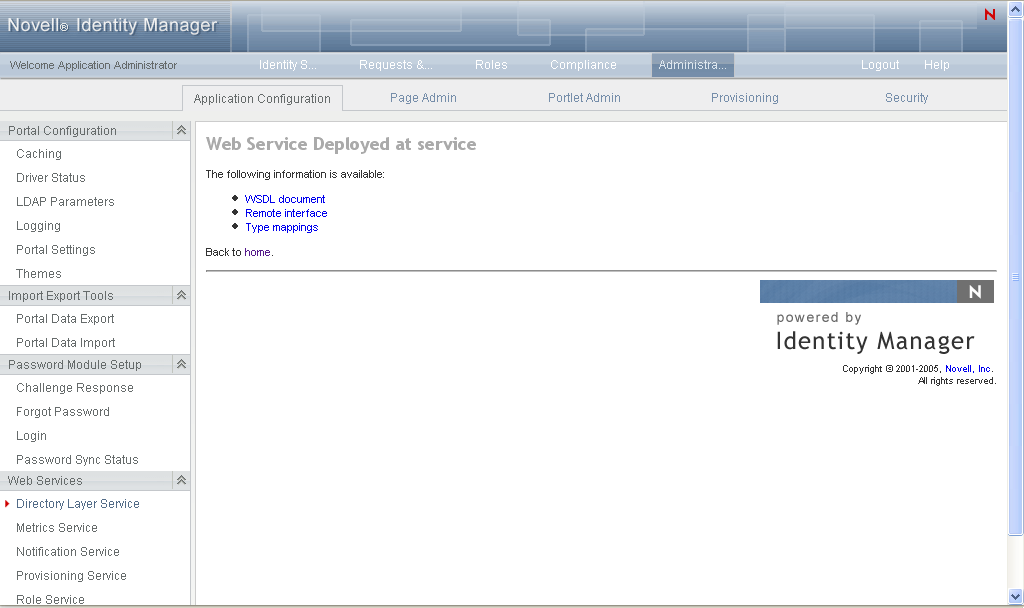
Task: Open the WSDL document link
Action: pos(285,199)
